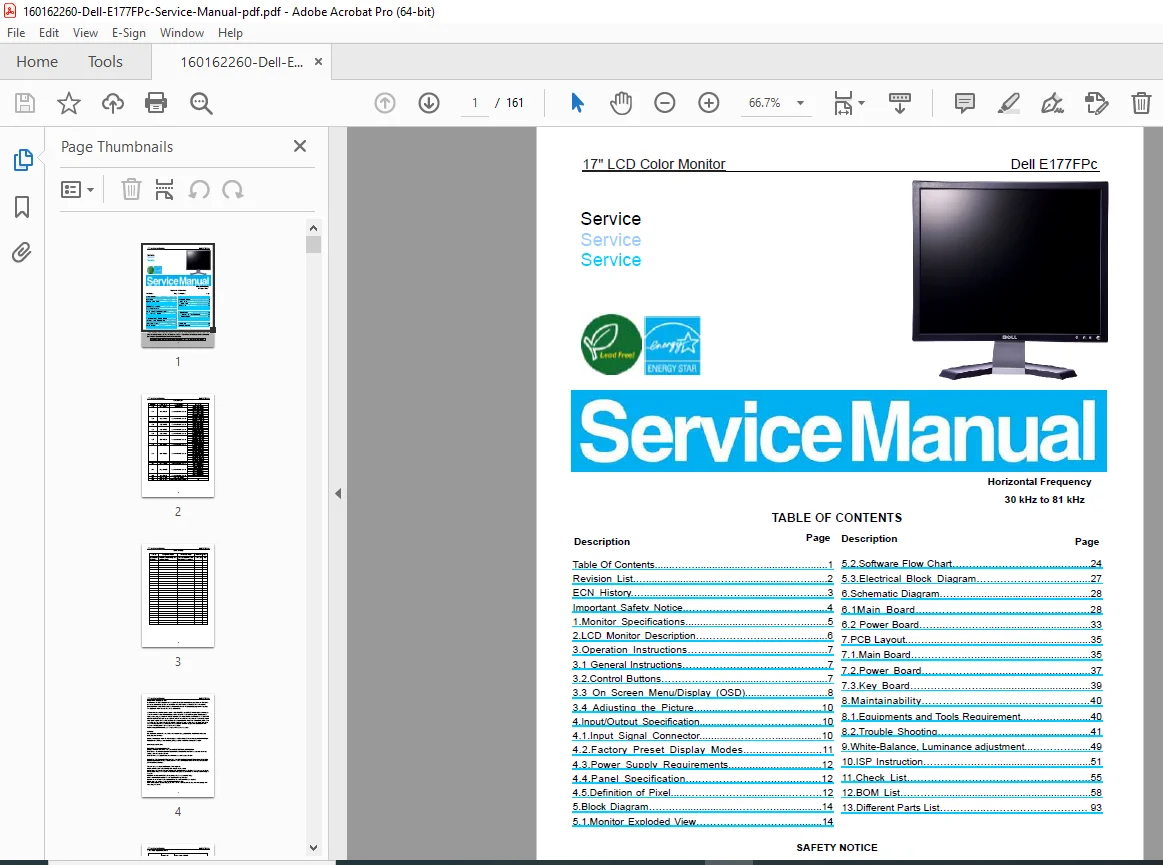The width and height of the screenshot is (1163, 865).
Task: Open Attachments paperclip panel
Action: (22, 253)
